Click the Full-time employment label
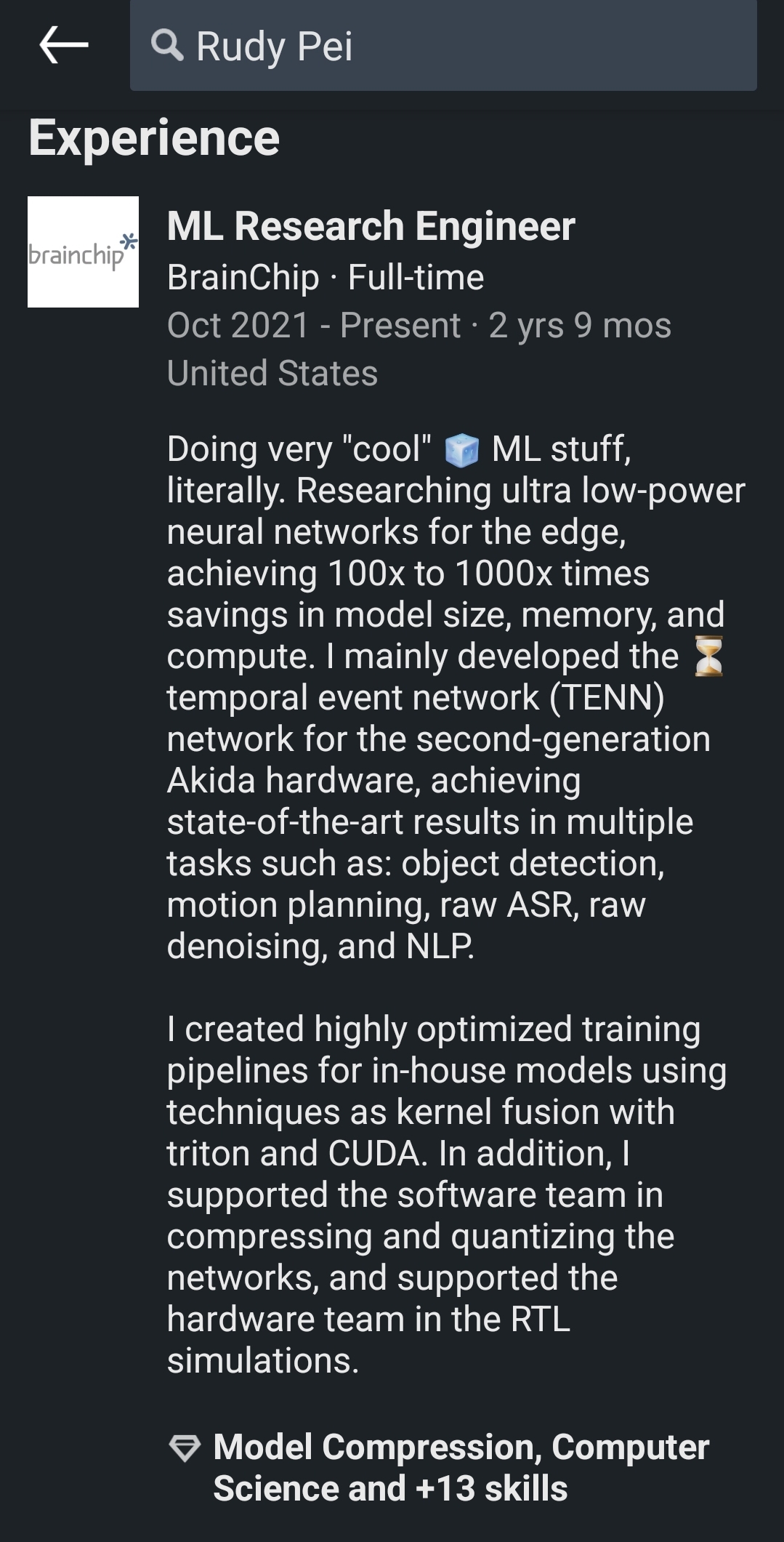The width and height of the screenshot is (784, 1542). coord(416,277)
